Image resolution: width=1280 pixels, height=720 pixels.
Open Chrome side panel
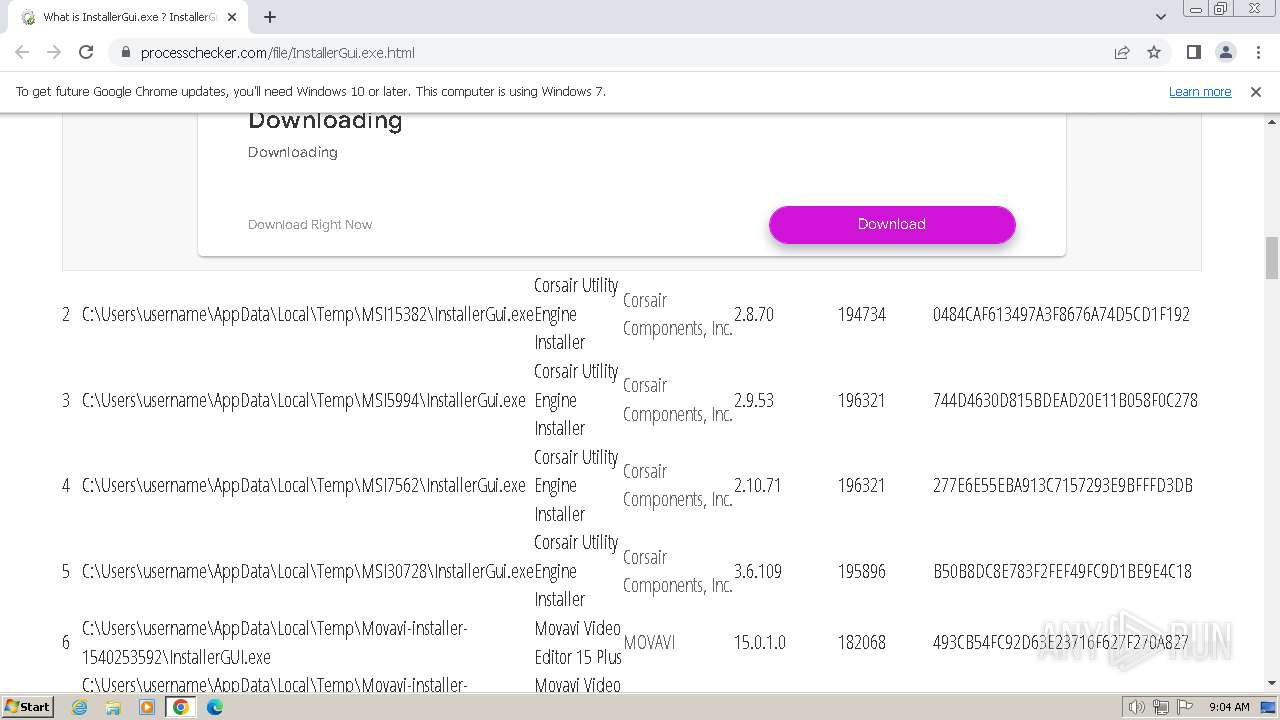1193,52
